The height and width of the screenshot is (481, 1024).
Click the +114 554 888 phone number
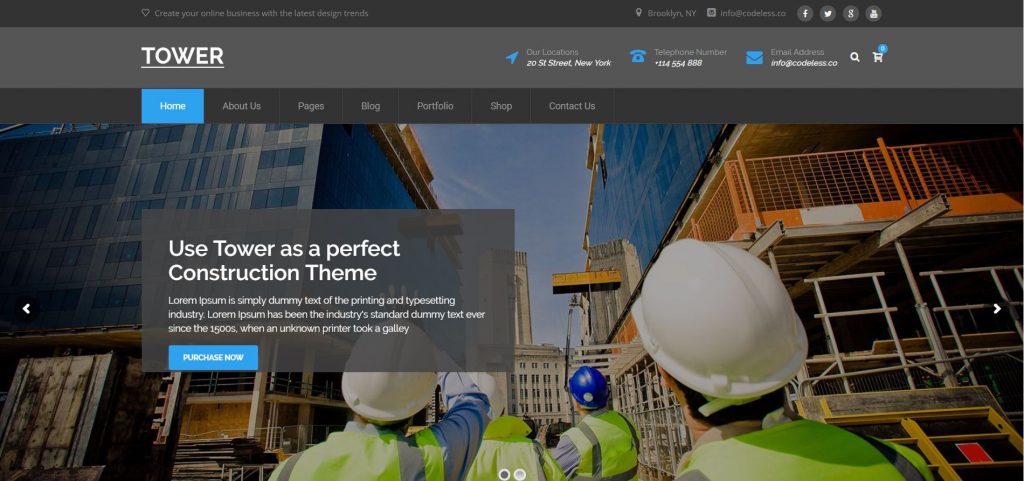pyautogui.click(x=678, y=63)
